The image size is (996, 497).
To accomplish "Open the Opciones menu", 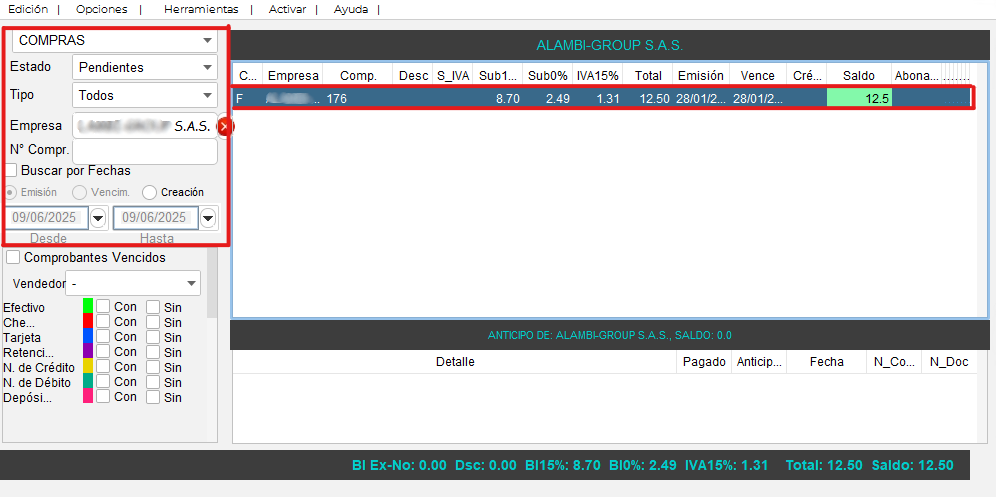I will pos(102,9).
